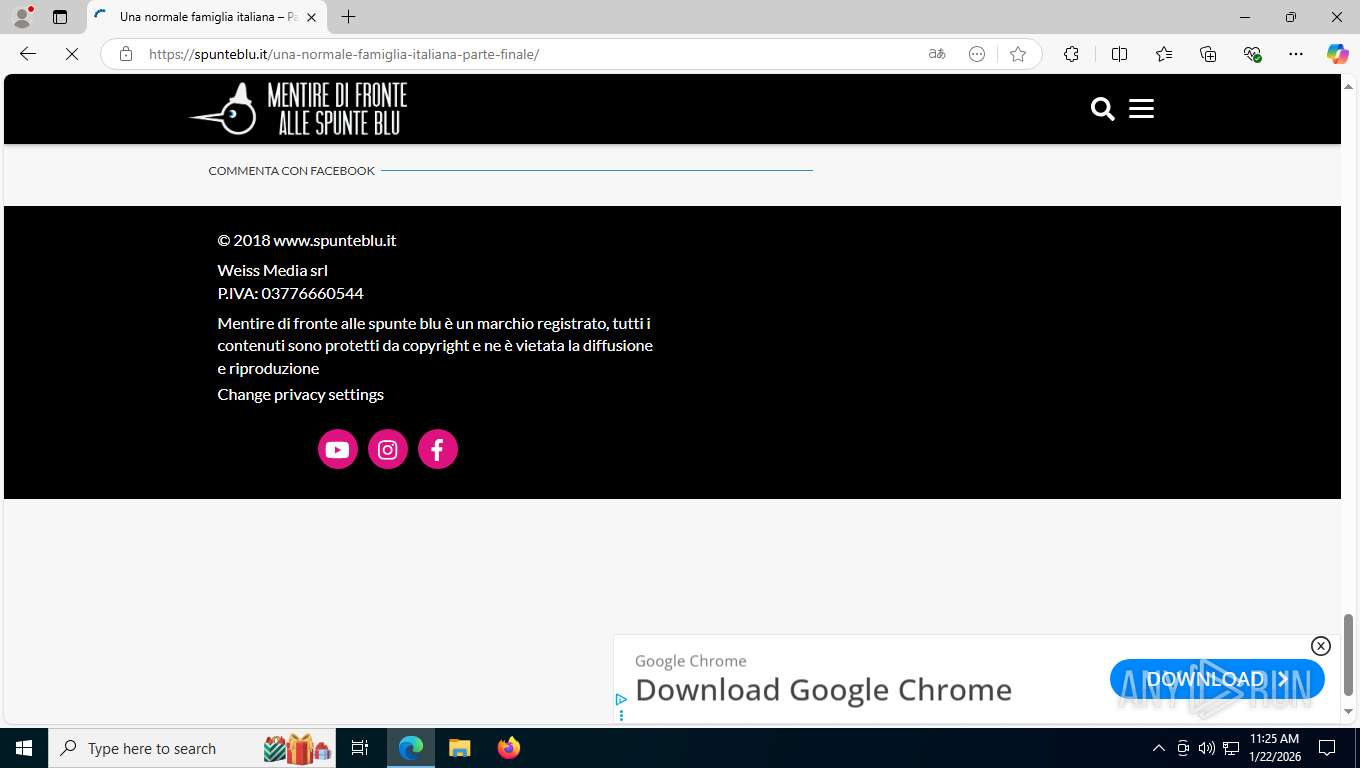Close the Una normale famiglia italiana tab
Viewport: 1360px width, 768px height.
pyautogui.click(x=311, y=17)
